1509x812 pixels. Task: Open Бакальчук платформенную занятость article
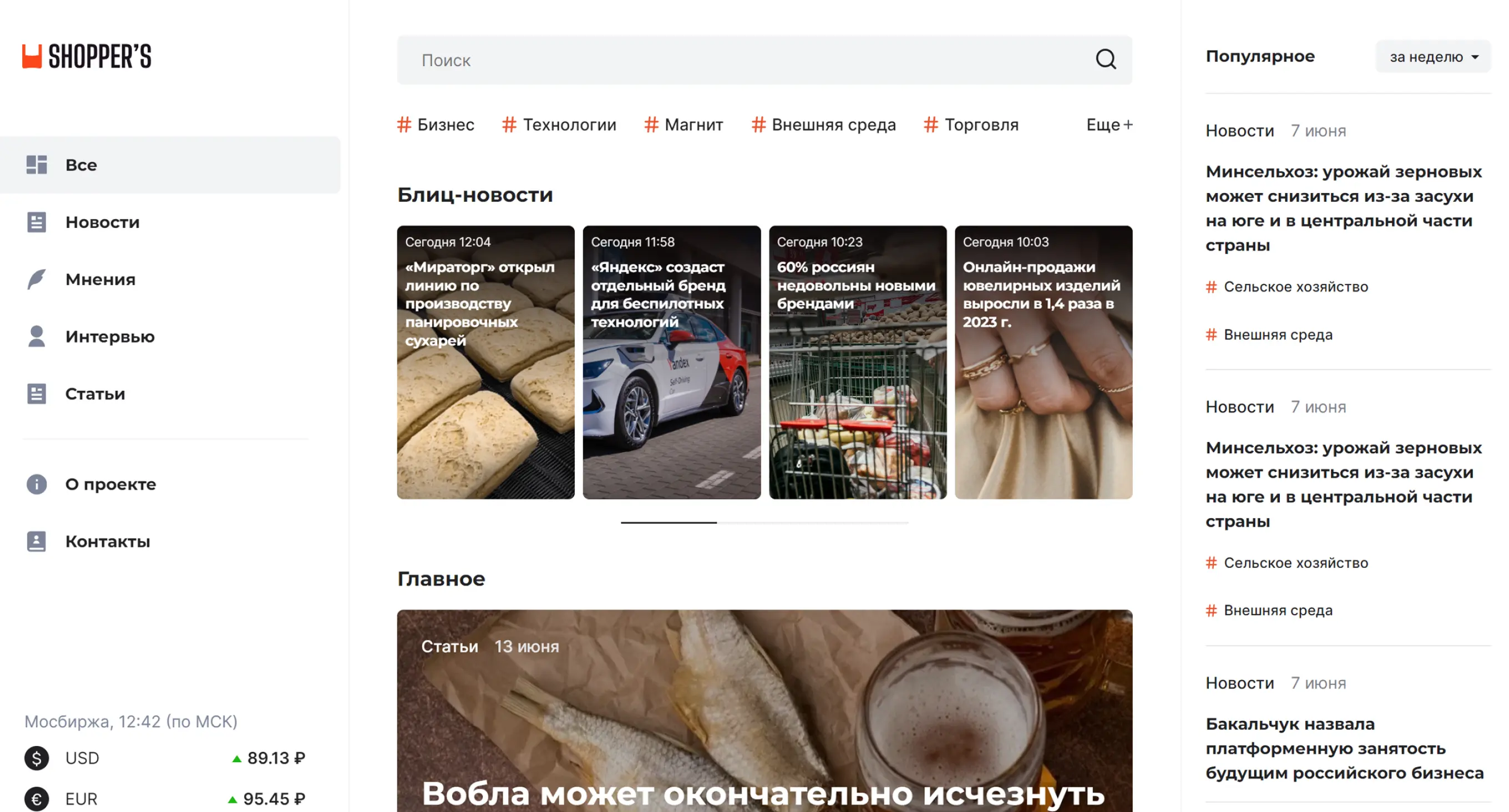click(1344, 748)
